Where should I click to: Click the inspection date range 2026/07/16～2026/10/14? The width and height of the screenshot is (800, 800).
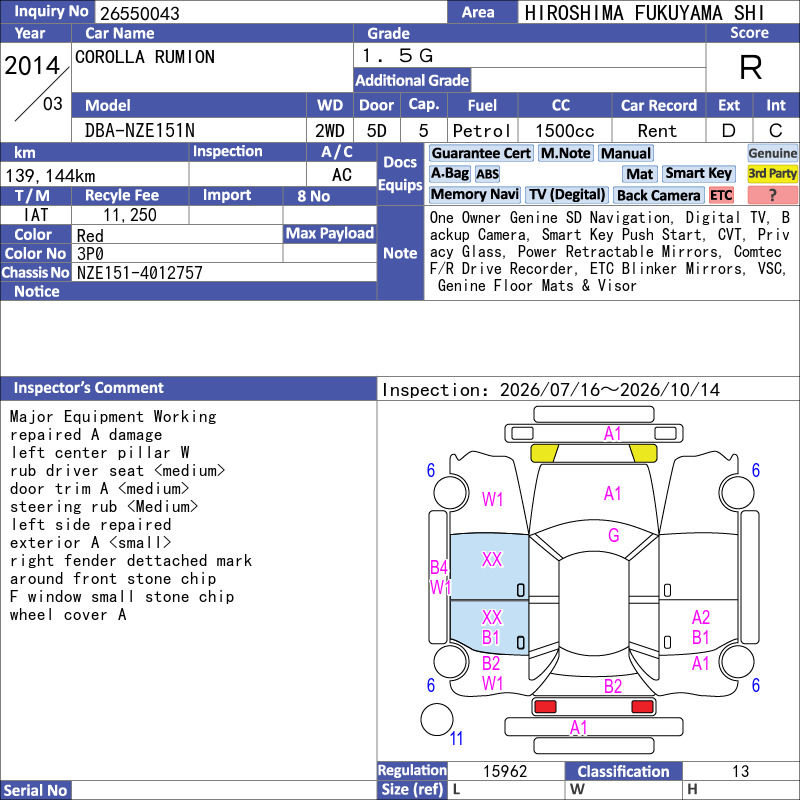[610, 390]
